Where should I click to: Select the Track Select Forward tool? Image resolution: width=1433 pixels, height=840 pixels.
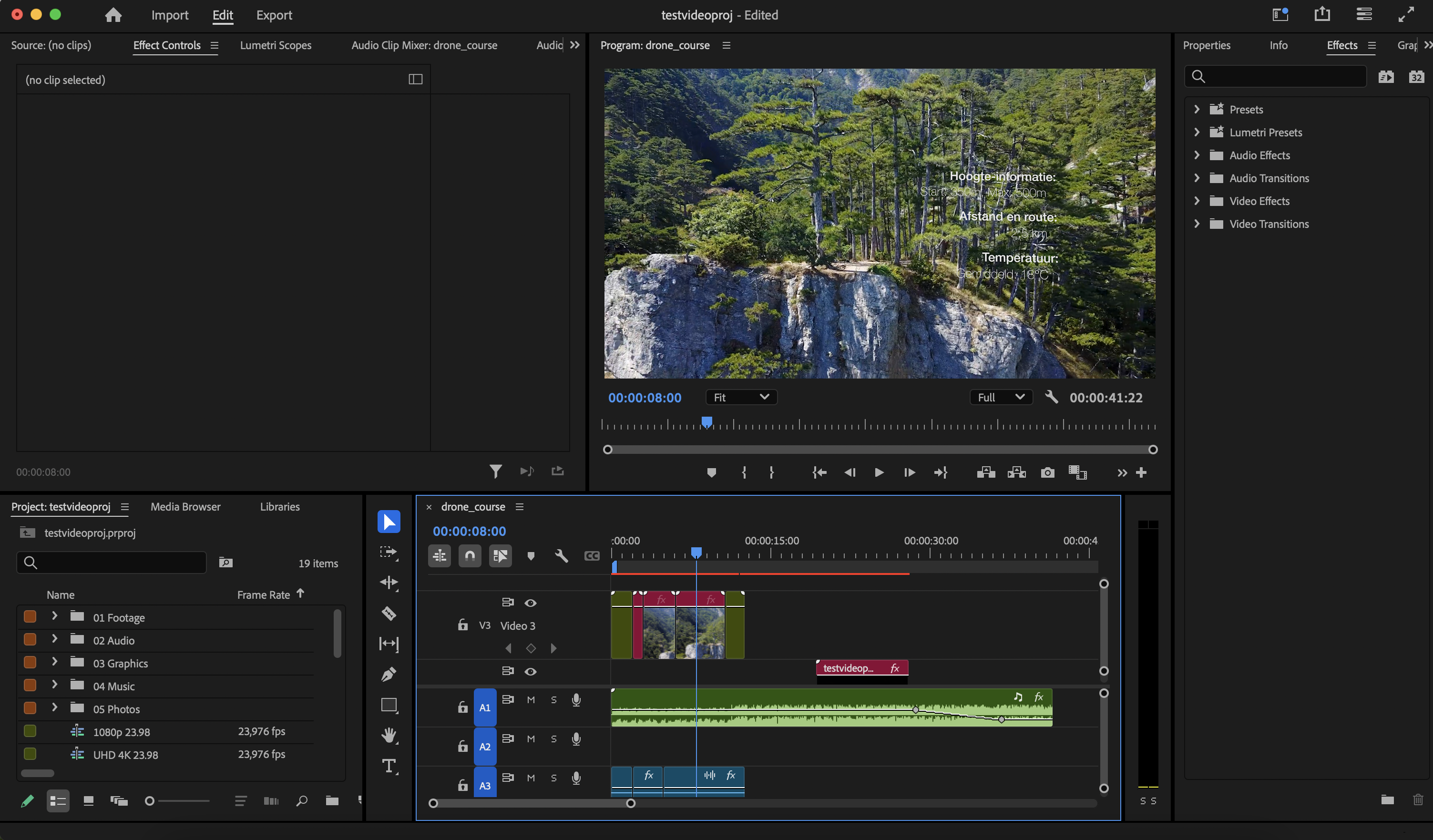(x=389, y=552)
